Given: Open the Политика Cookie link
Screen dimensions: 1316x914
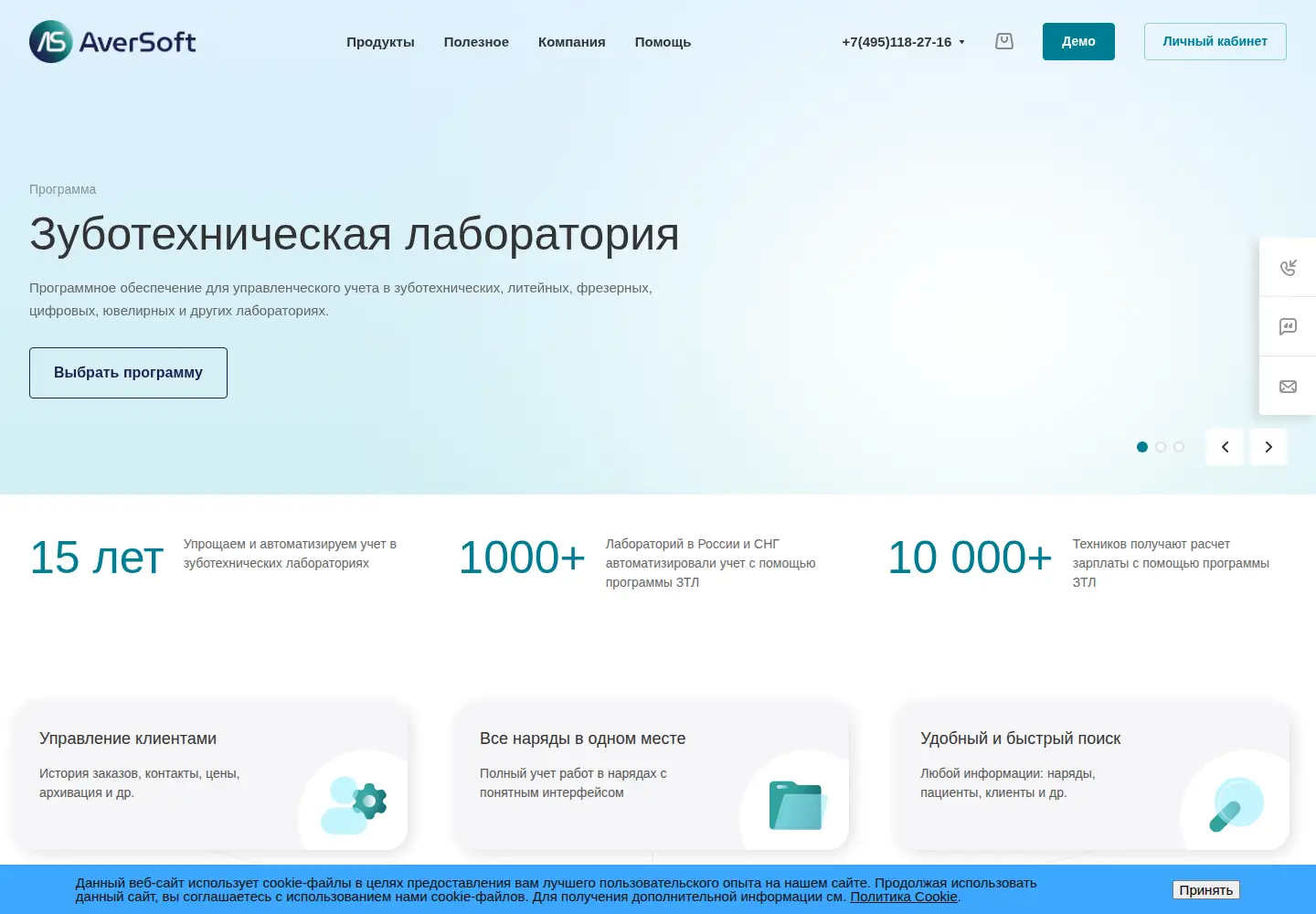Looking at the screenshot, I should pos(904,897).
